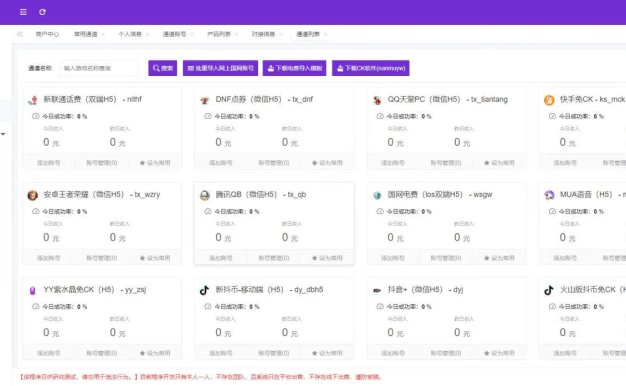Image resolution: width=626 pixels, height=386 pixels.
Task: Mark the tx_tiantang channel as 设为常用
Action: 499,163
